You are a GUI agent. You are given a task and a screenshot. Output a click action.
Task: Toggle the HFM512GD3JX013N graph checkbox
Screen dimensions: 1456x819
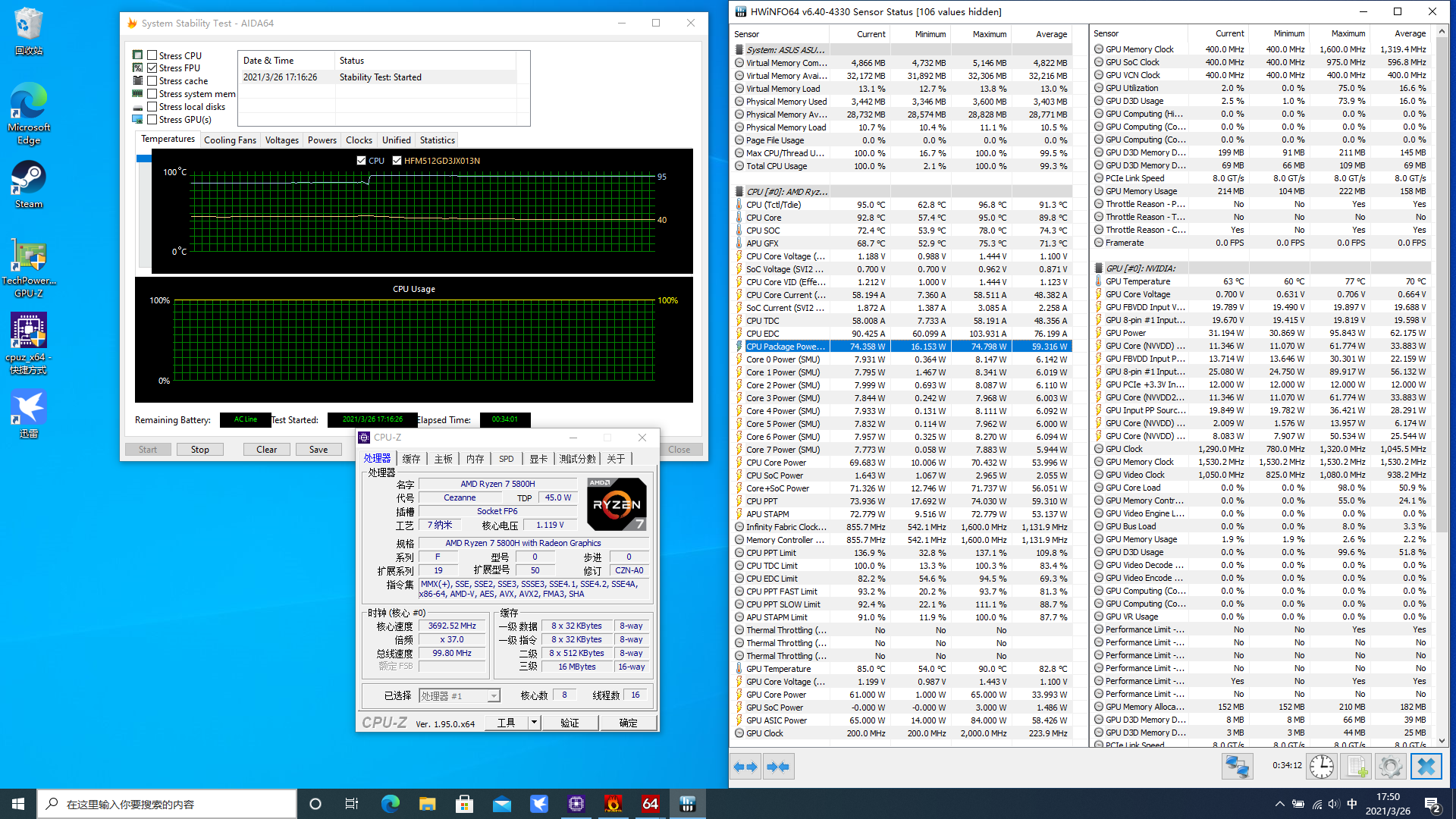click(x=397, y=161)
